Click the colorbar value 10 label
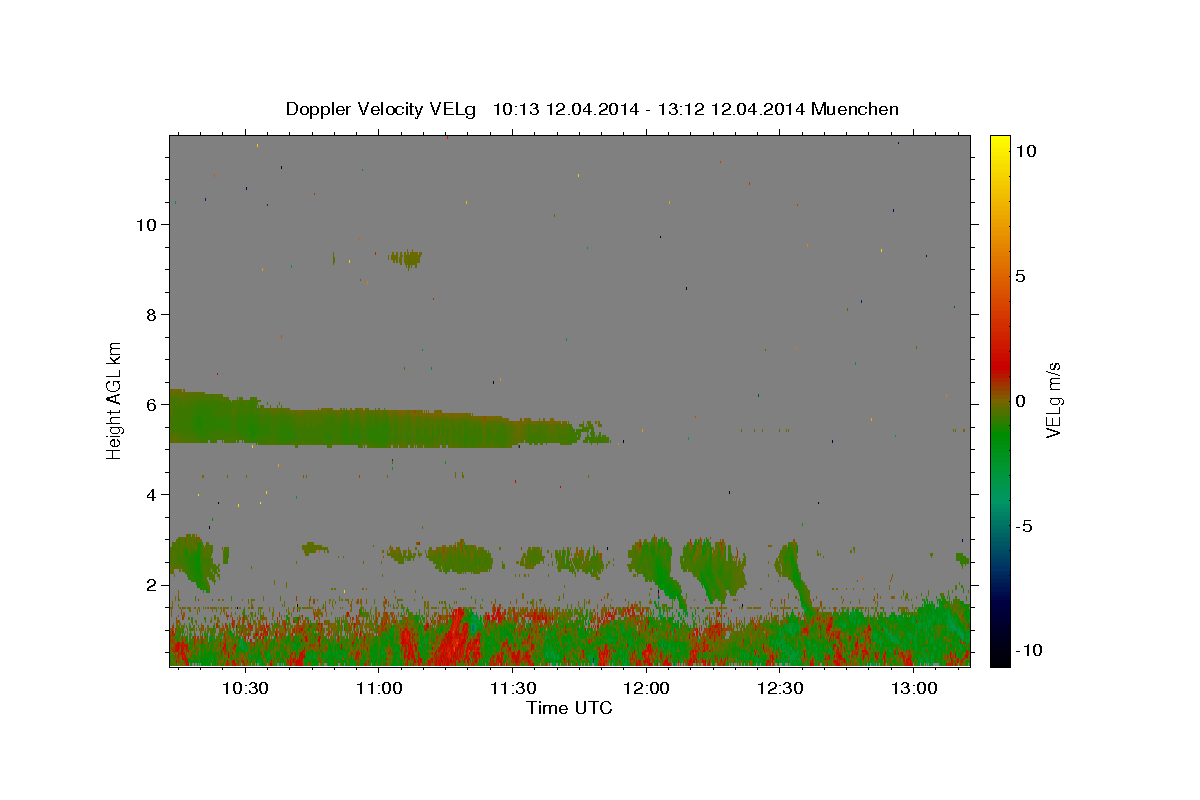This screenshot has width=1200, height=800. coord(1025,151)
